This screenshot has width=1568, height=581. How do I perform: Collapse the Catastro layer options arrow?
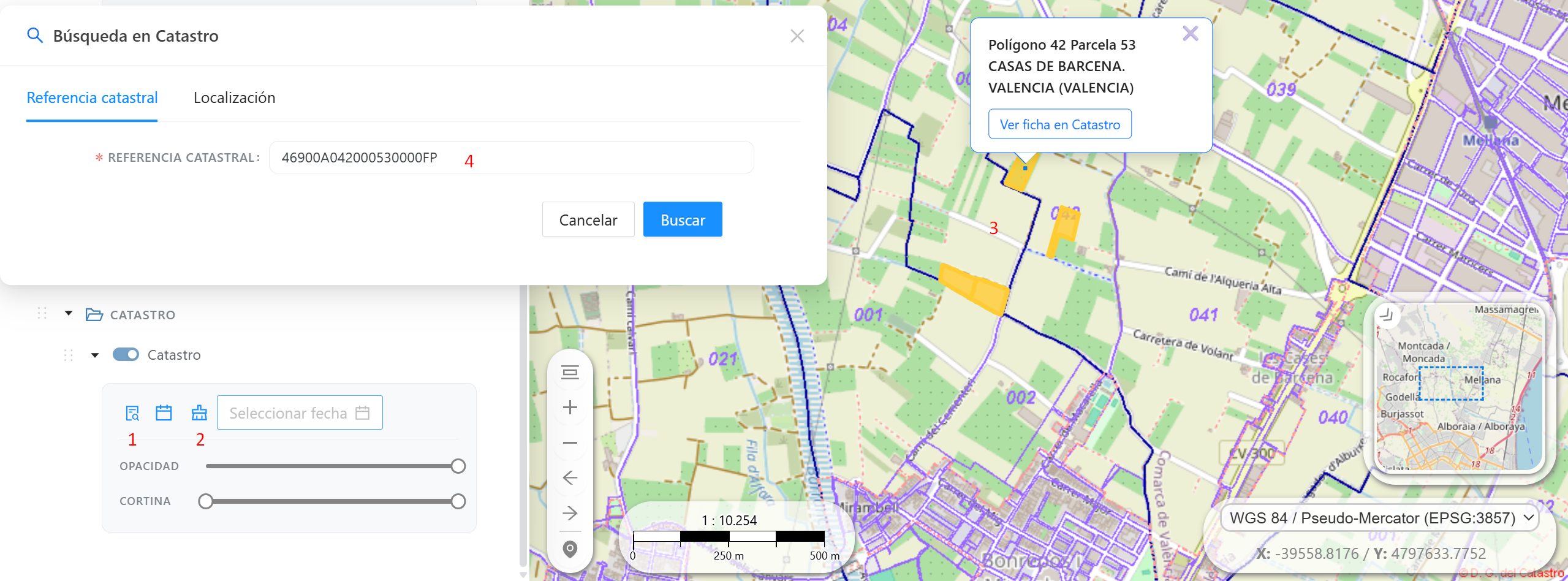[95, 355]
